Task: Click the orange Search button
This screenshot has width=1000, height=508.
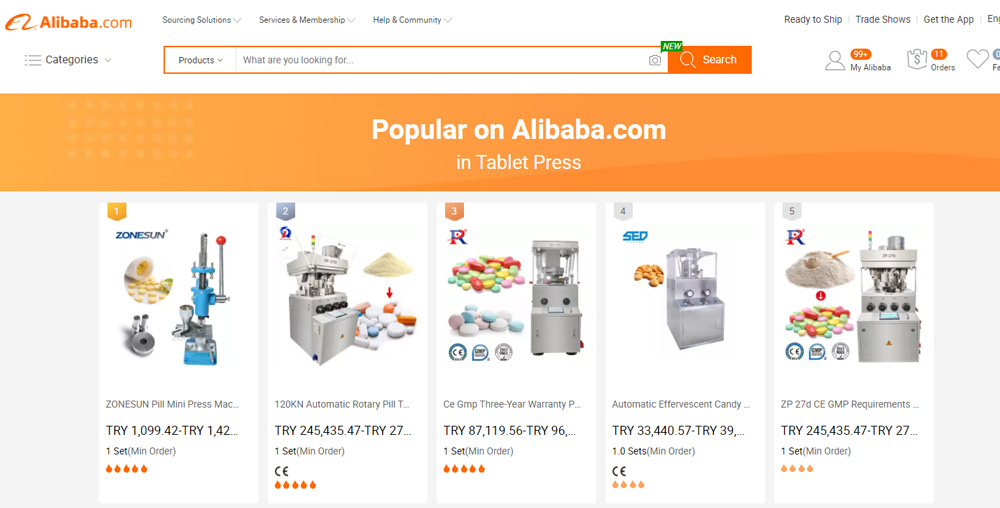Action: coord(710,60)
